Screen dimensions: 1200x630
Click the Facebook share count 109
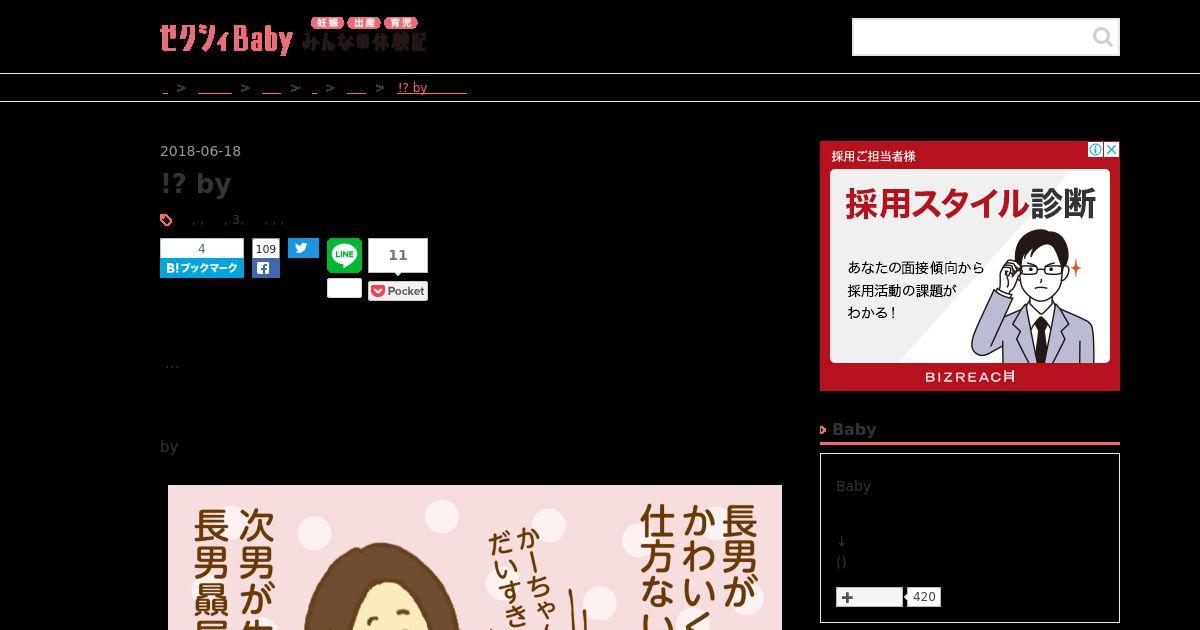click(x=265, y=249)
